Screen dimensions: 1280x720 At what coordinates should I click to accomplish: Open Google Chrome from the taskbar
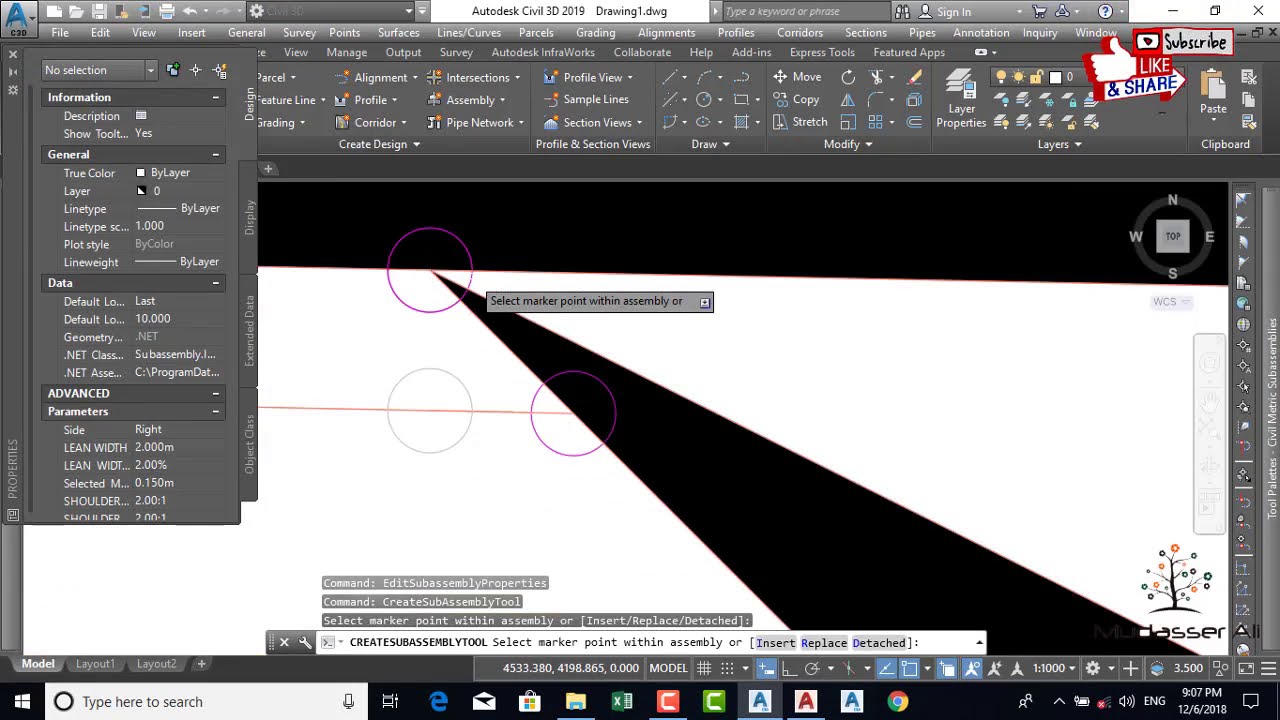pos(897,702)
